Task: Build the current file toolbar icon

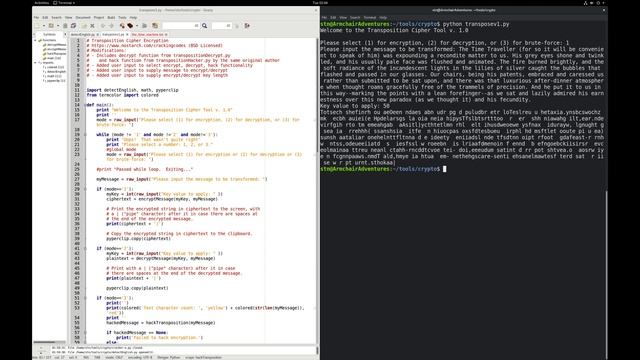Action: coord(130,26)
